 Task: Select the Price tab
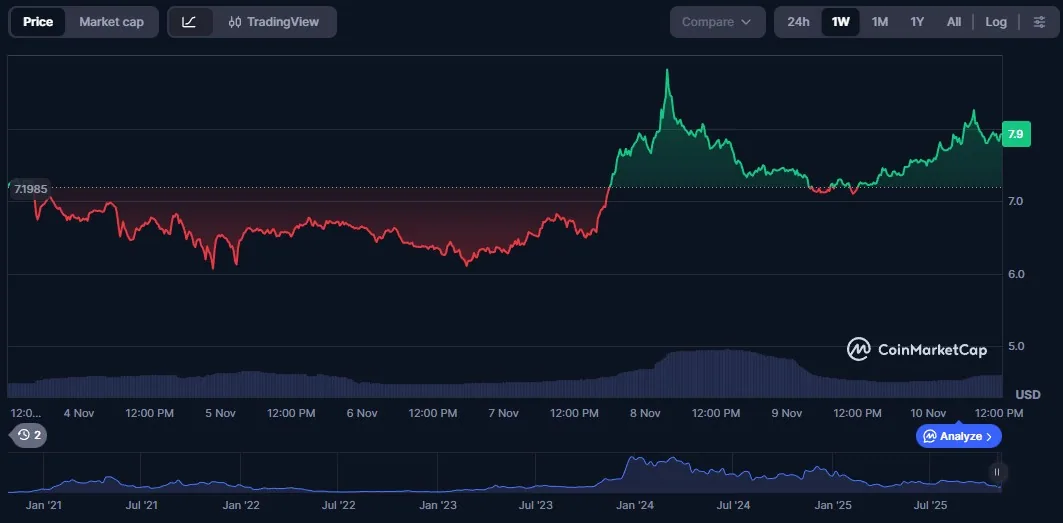38,22
